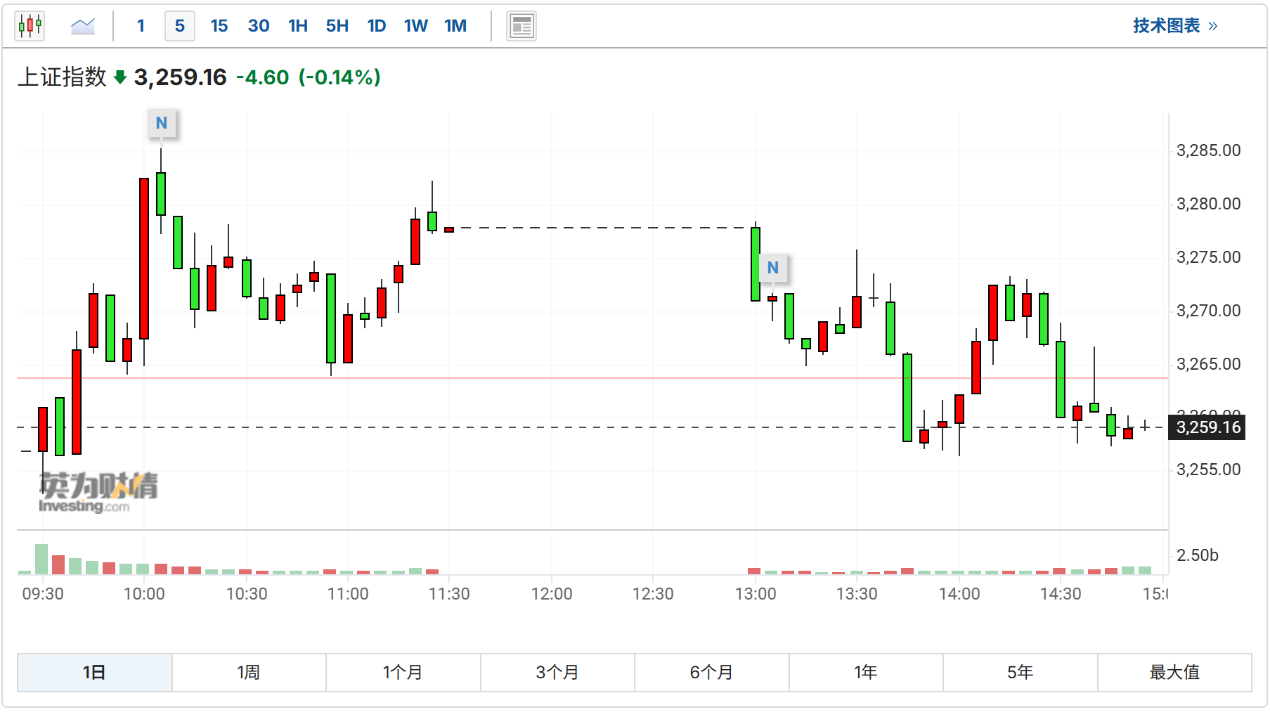Viewport: 1270px width, 712px height.
Task: Set the interval to 1M
Action: [x=455, y=26]
